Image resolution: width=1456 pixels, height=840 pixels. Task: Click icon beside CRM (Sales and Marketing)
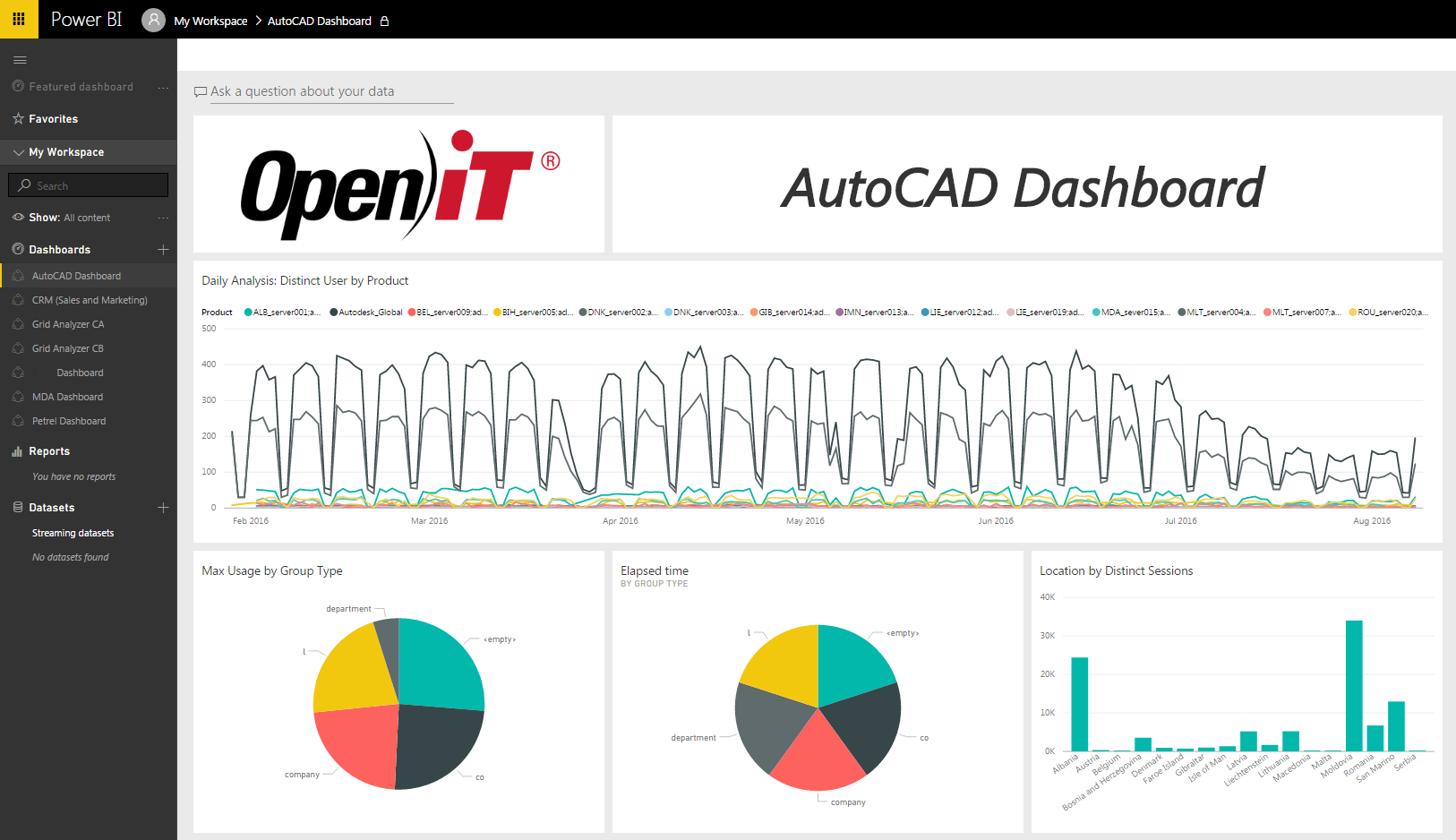(18, 300)
